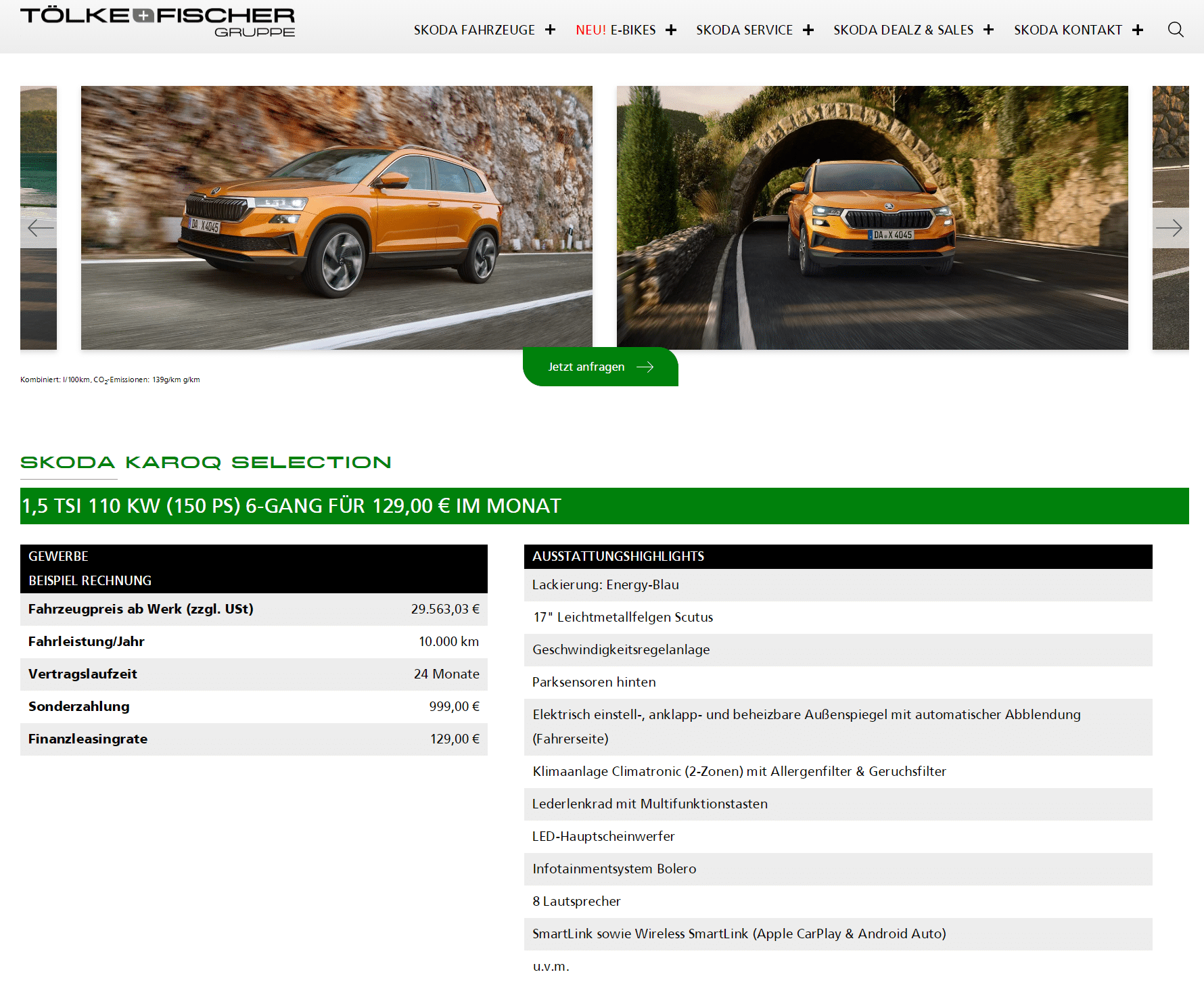Image resolution: width=1204 pixels, height=989 pixels.
Task: Click the Fahrzeugpreis ab Werk label
Action: (141, 609)
